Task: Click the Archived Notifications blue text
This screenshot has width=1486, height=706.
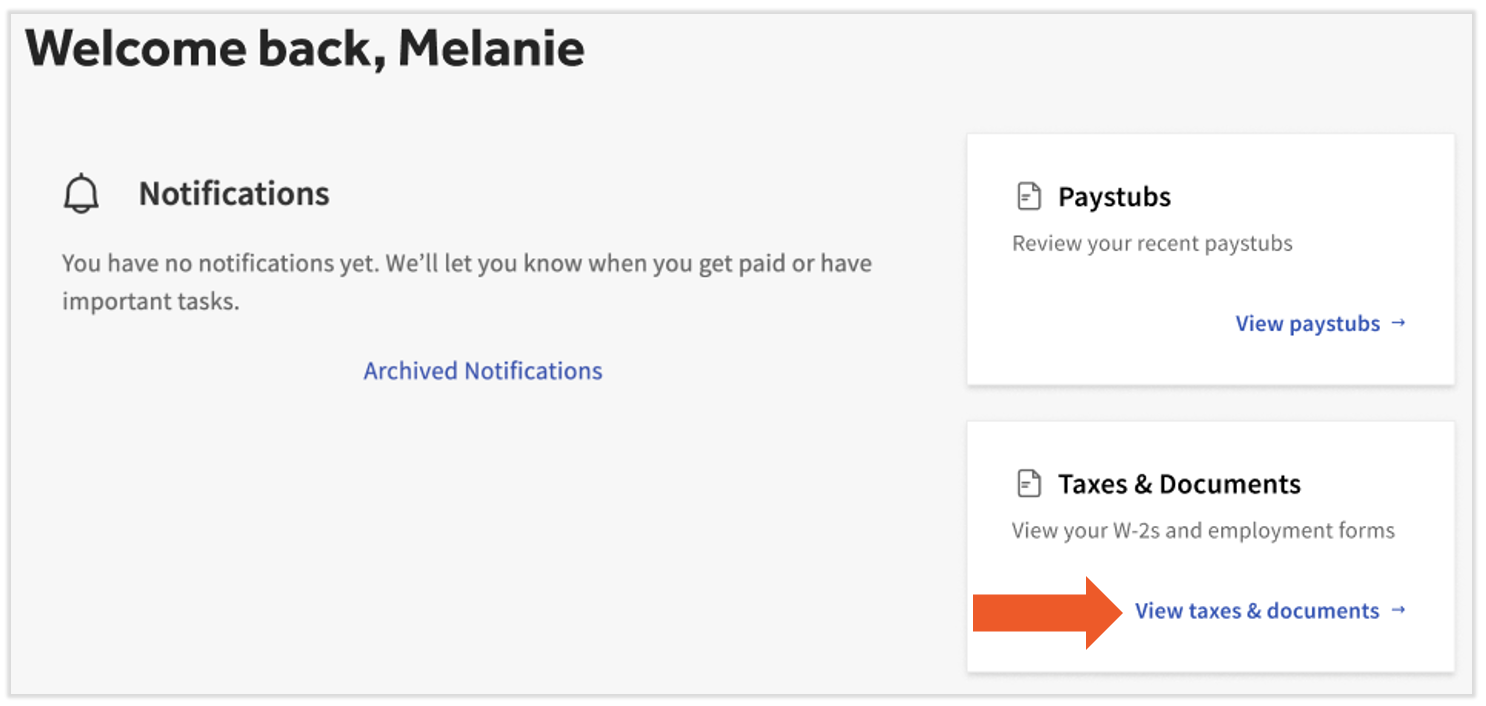Action: (483, 370)
